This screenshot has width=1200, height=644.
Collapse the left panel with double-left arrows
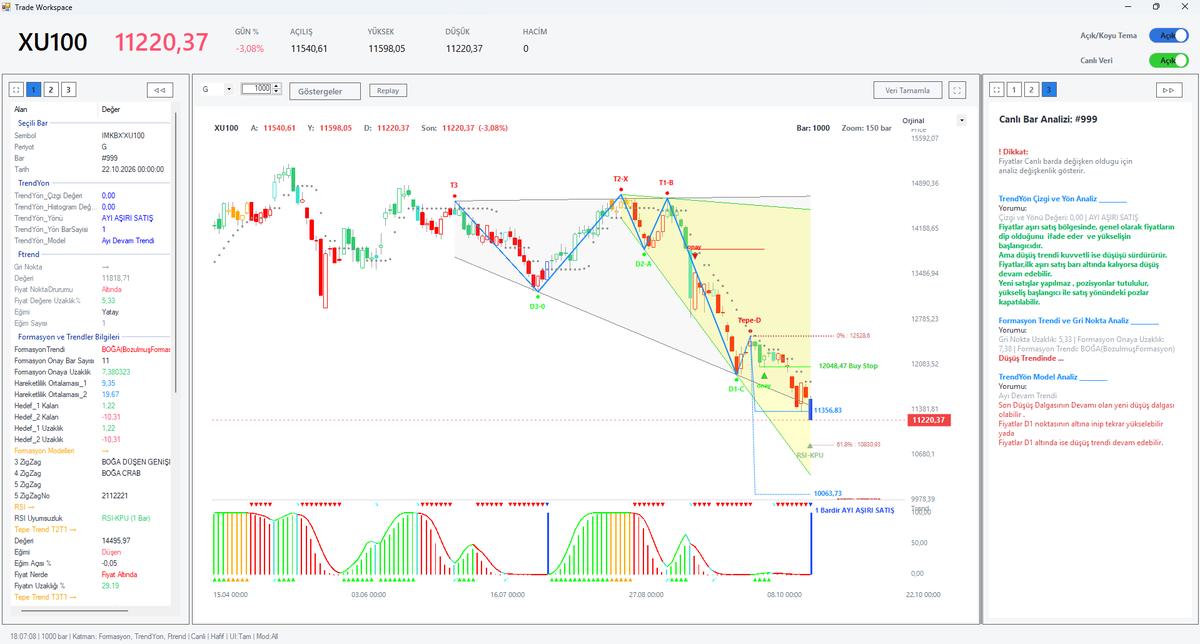click(159, 89)
